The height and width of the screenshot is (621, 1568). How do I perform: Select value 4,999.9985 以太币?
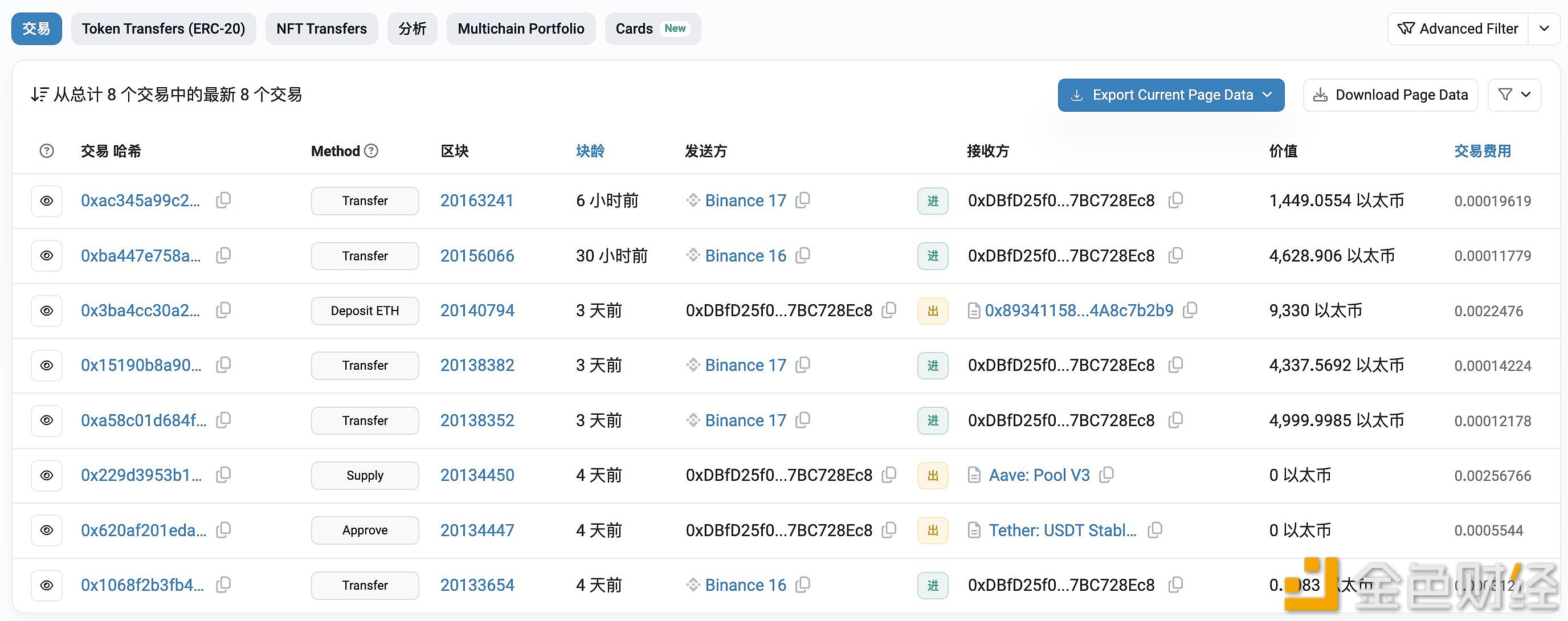point(1337,420)
